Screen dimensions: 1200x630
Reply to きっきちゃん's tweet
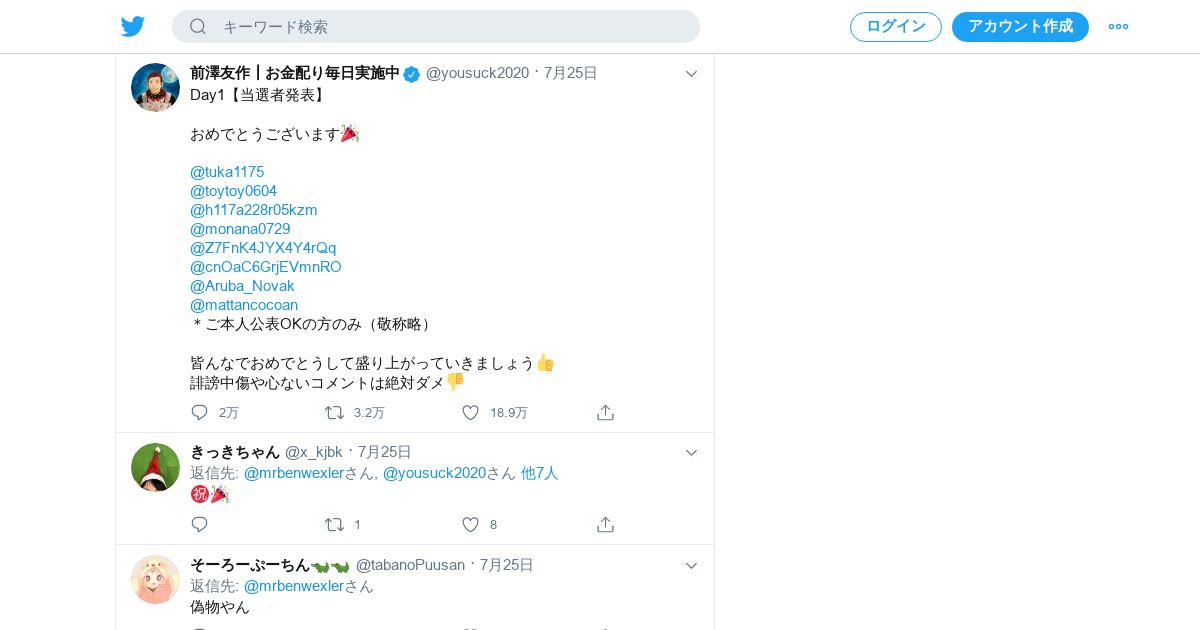[199, 524]
